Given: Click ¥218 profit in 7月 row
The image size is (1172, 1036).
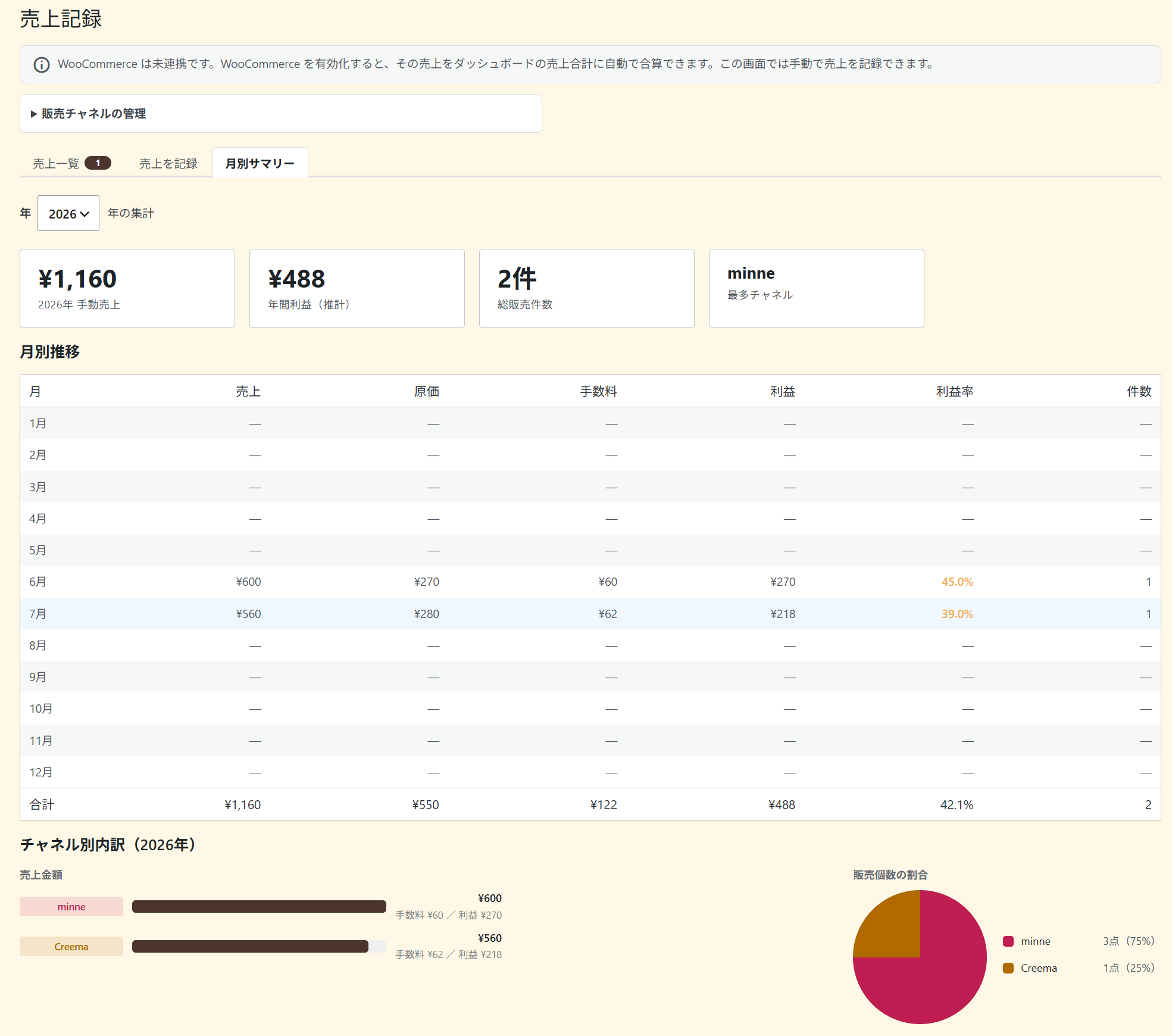Looking at the screenshot, I should coord(783,614).
